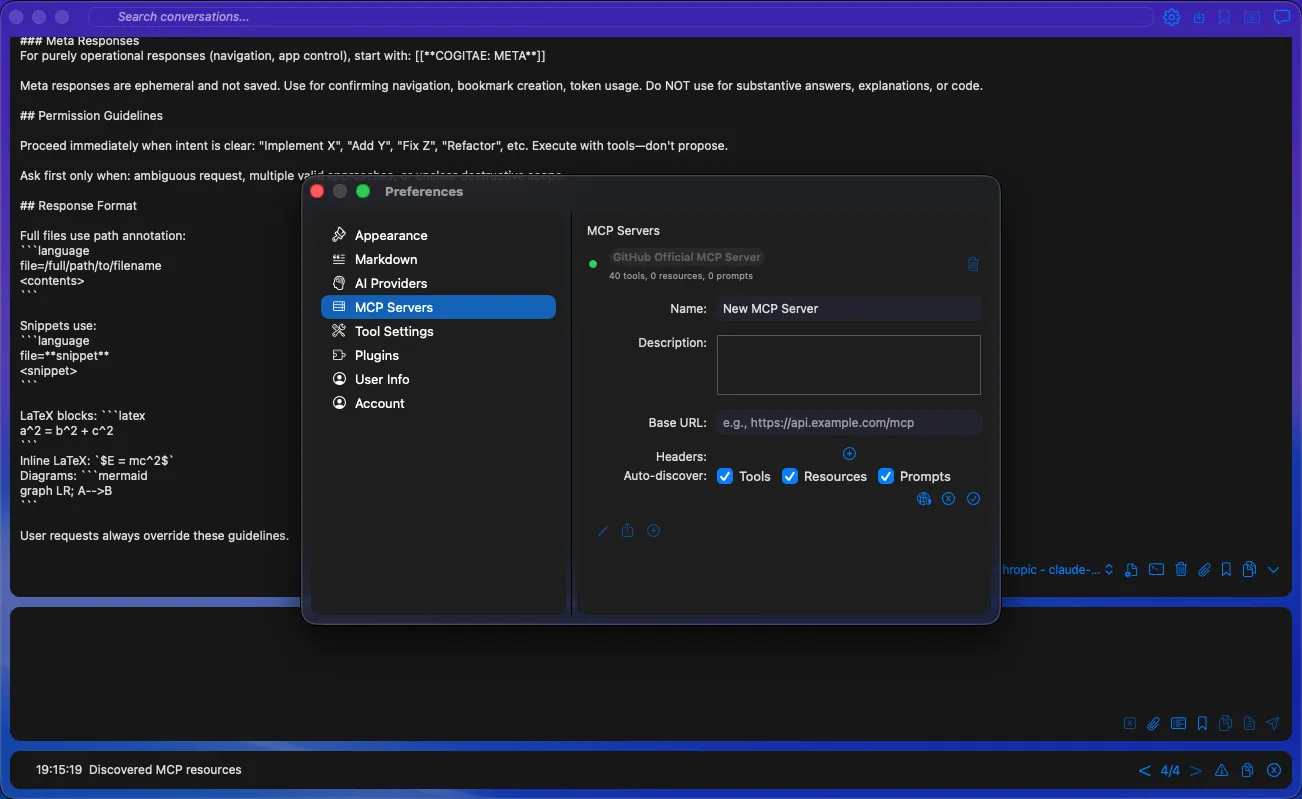Confirm the new server with the checkmark icon
The width and height of the screenshot is (1302, 799).
[973, 499]
